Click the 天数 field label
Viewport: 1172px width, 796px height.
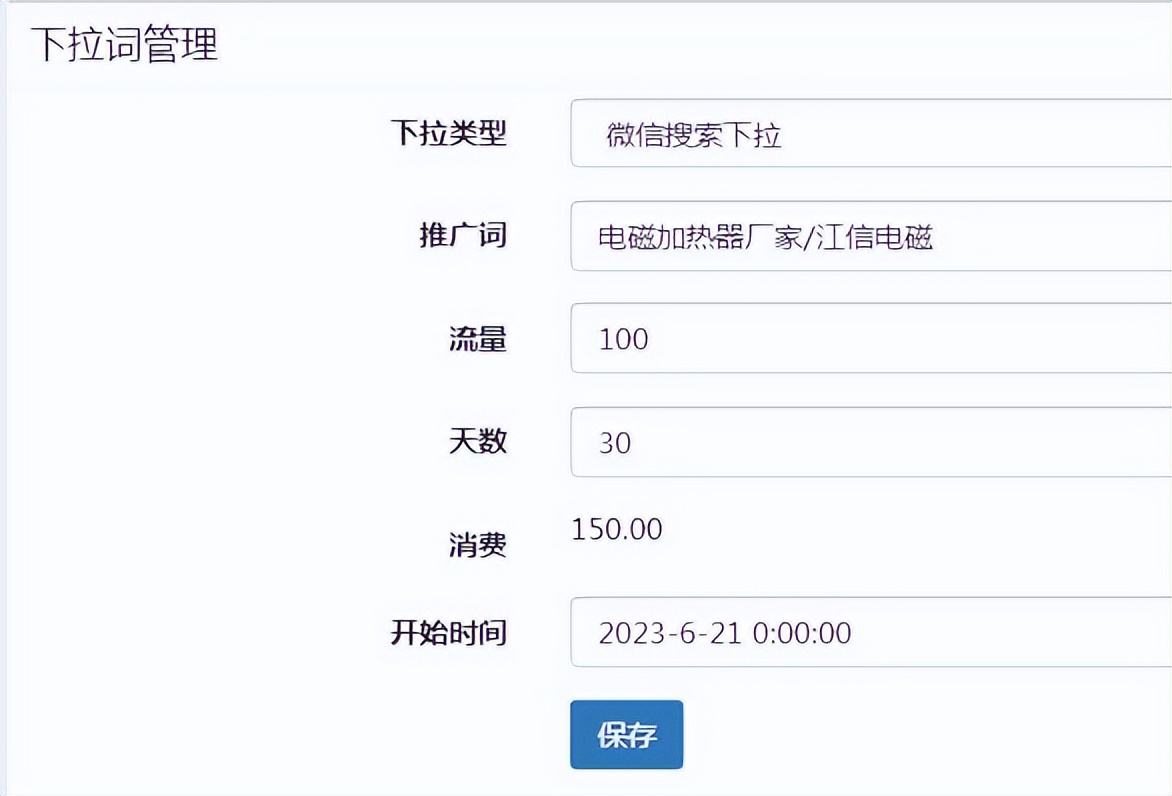click(479, 442)
